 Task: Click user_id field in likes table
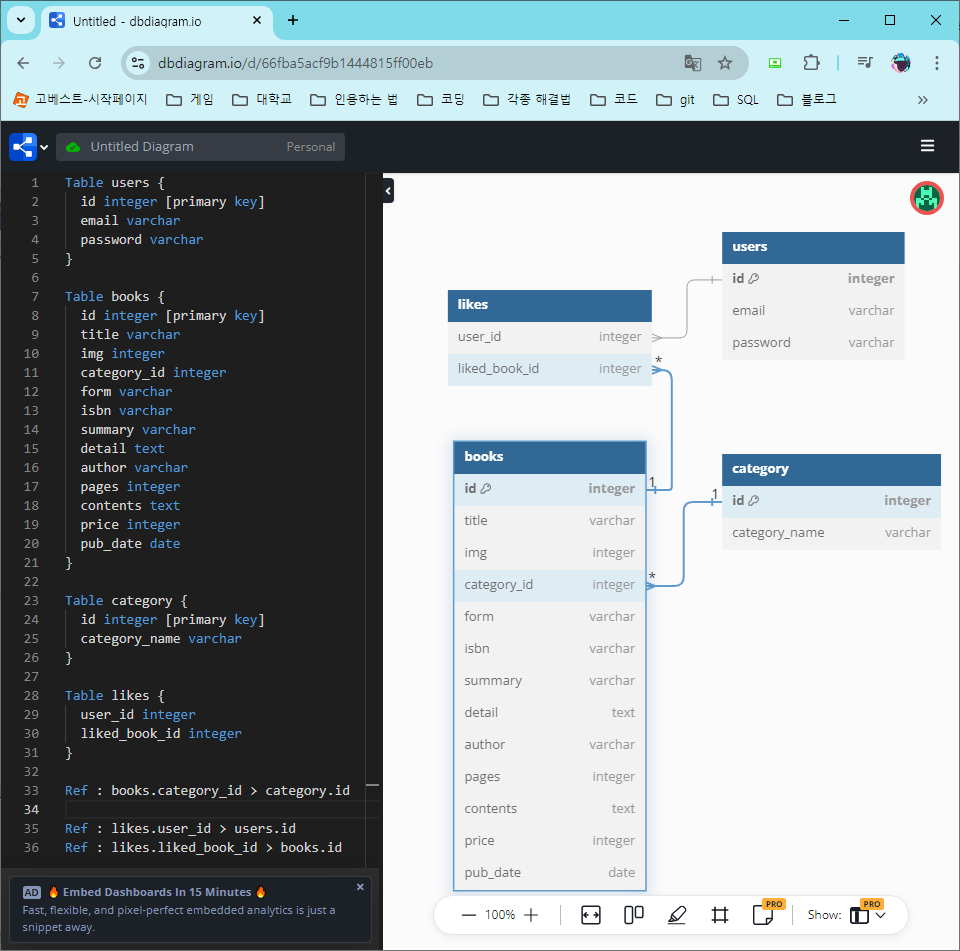tap(549, 337)
